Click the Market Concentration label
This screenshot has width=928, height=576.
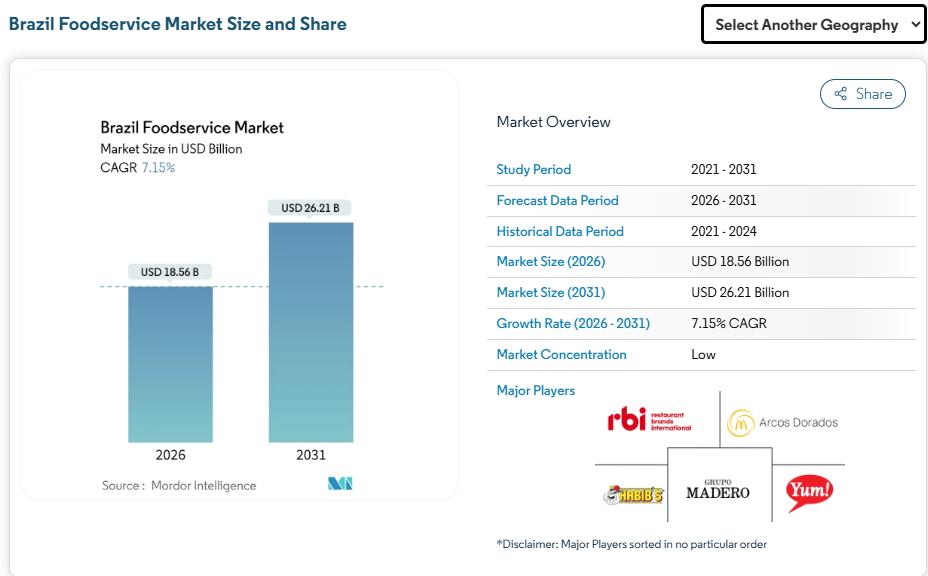(x=561, y=355)
